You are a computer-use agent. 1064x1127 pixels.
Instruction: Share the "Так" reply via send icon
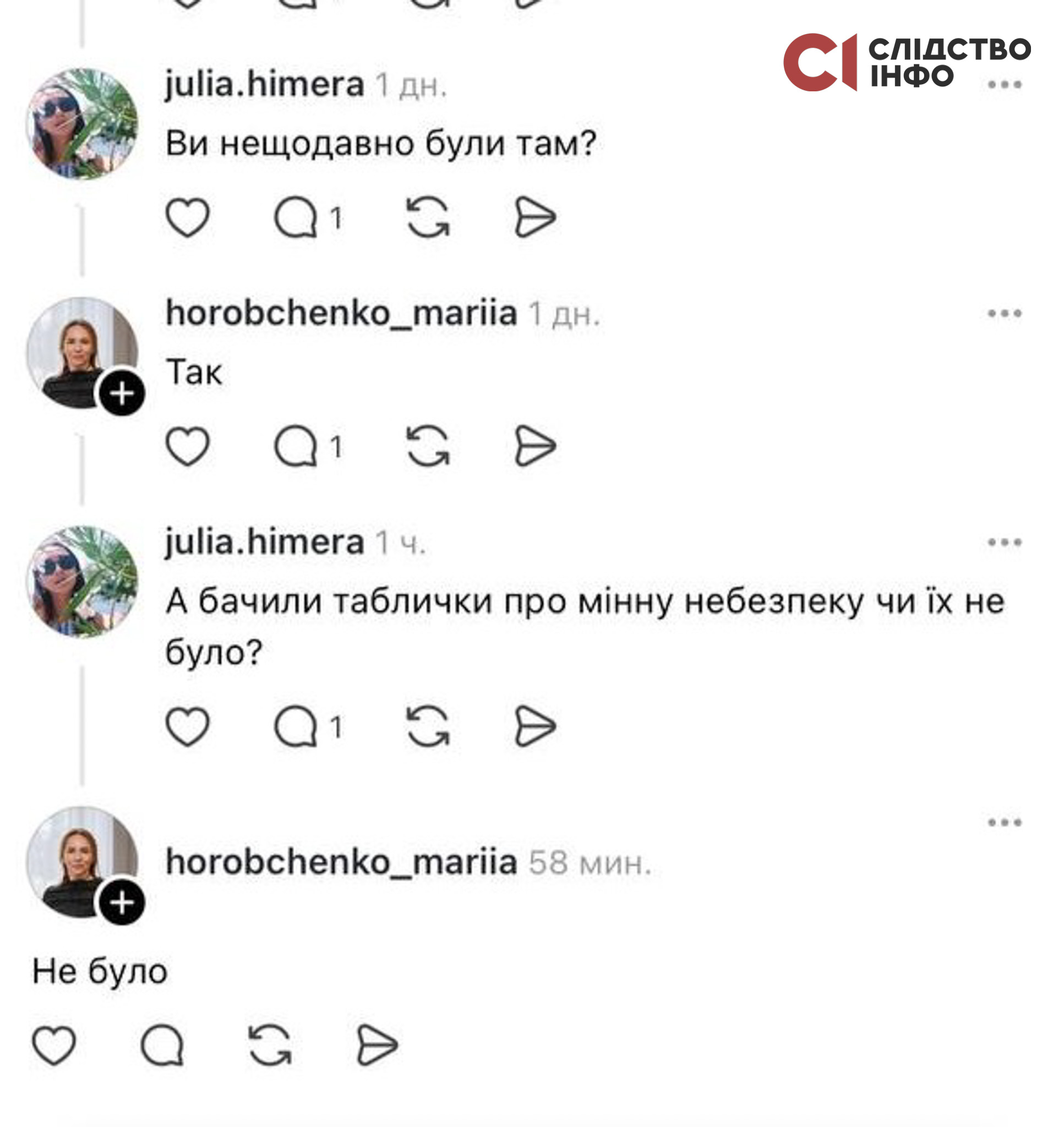[x=534, y=447]
